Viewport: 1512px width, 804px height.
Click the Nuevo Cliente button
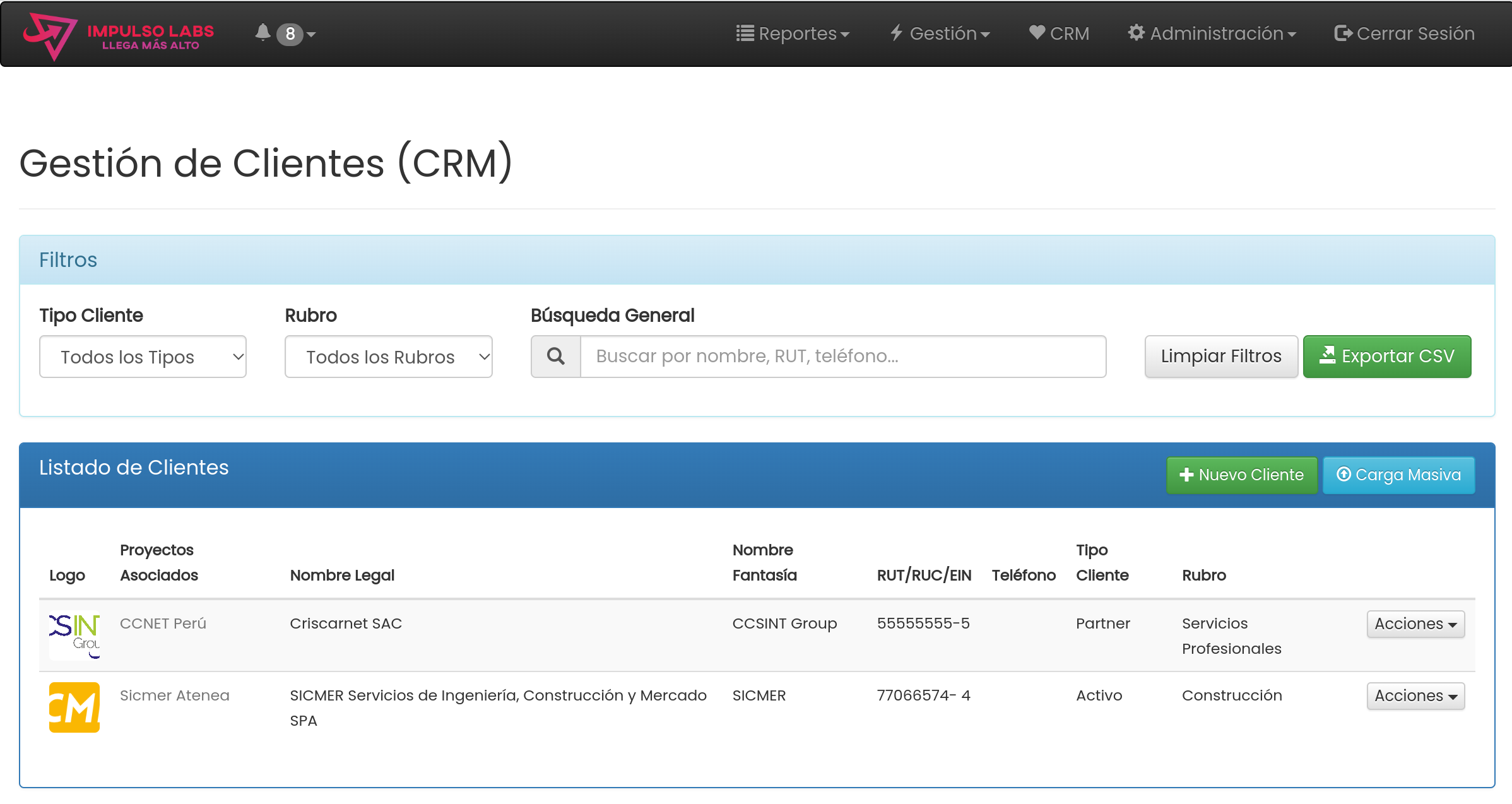(1241, 475)
